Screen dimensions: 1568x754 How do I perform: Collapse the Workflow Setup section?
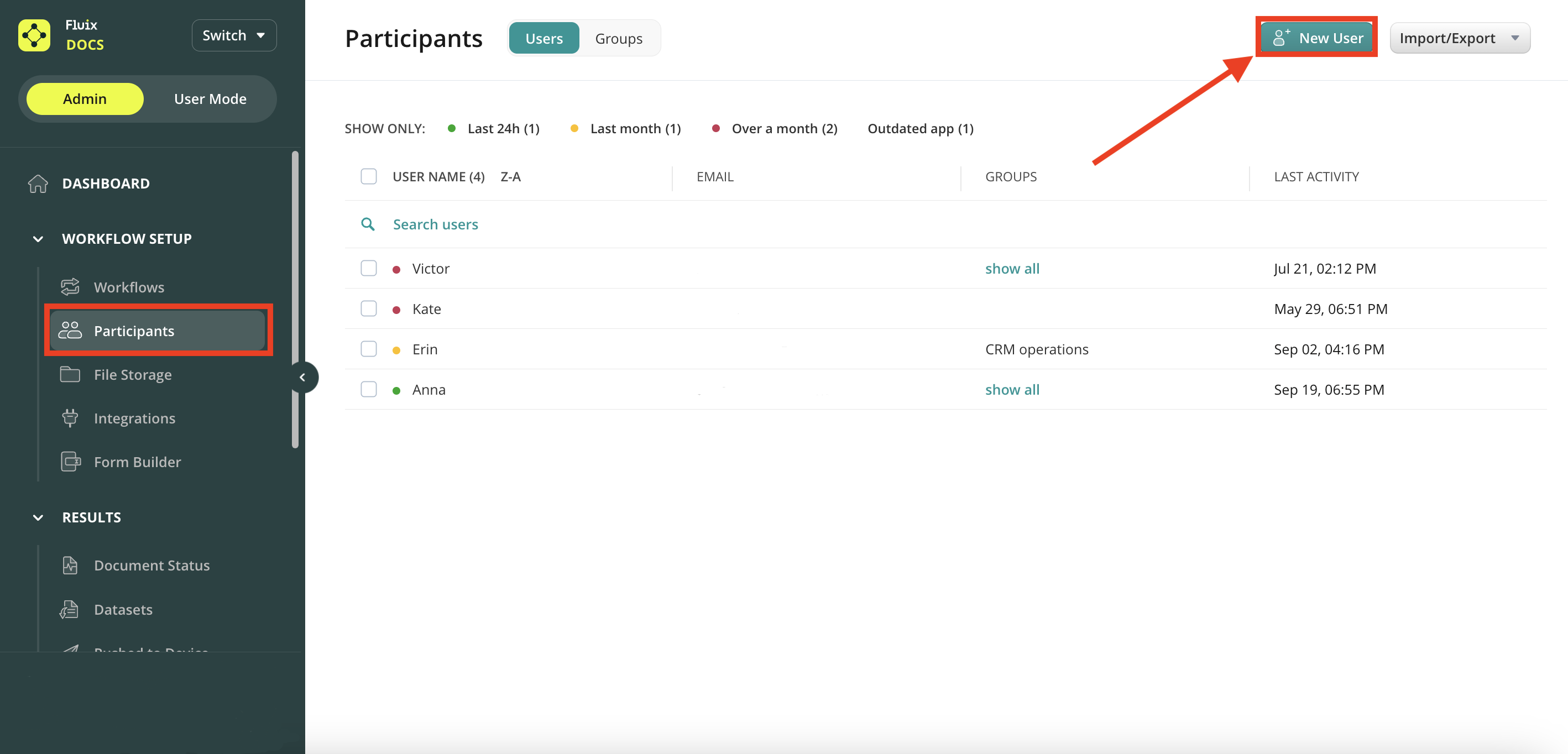pyautogui.click(x=38, y=239)
